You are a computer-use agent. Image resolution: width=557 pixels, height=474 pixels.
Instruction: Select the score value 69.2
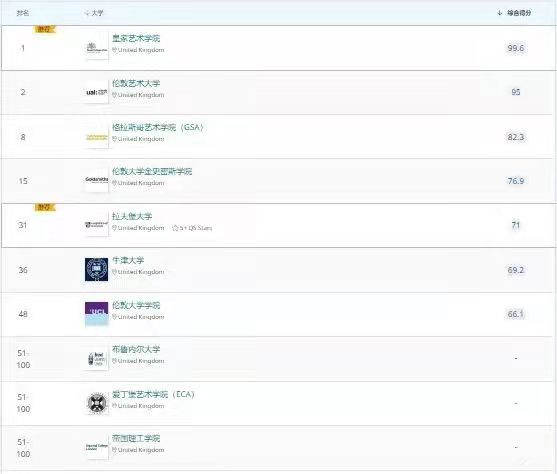516,270
